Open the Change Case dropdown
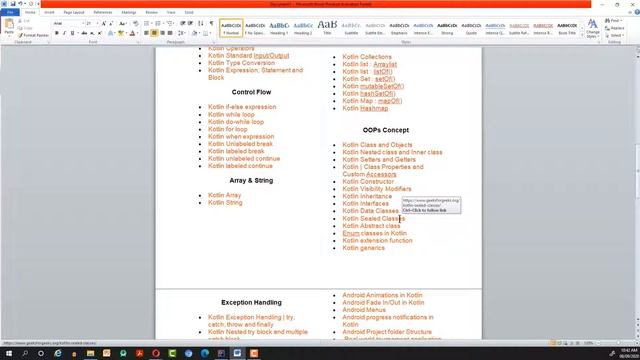Image resolution: width=640 pixels, height=360 pixels. [122, 24]
